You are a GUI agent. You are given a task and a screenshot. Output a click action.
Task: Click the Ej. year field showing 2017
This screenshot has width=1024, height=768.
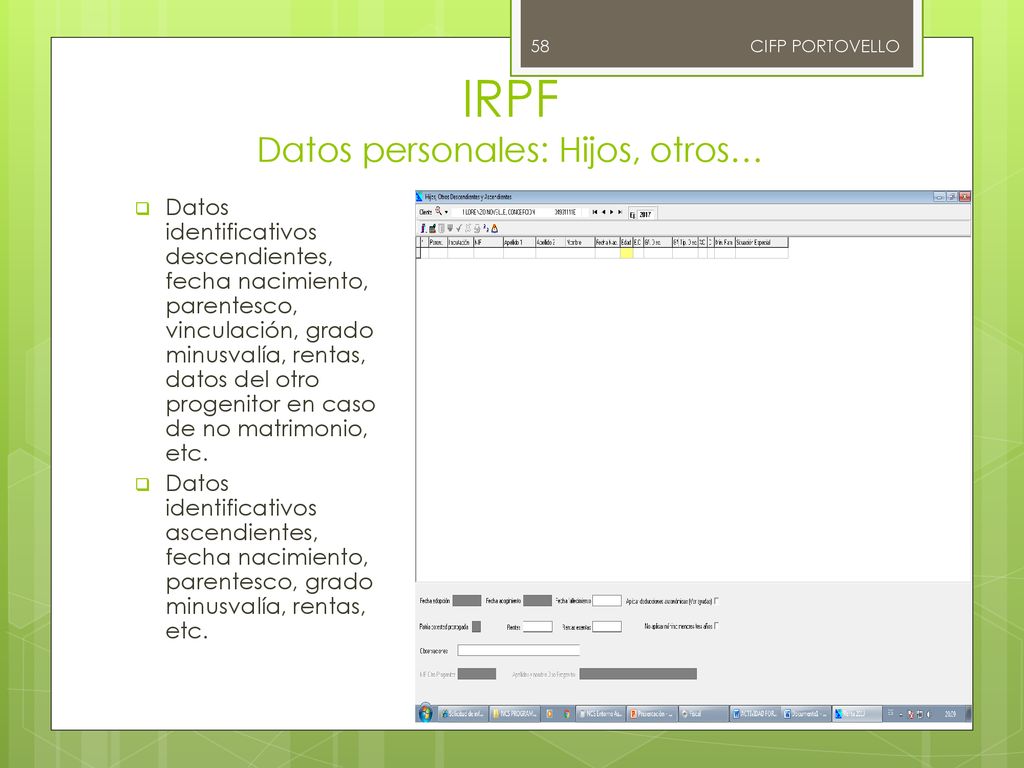tap(645, 214)
